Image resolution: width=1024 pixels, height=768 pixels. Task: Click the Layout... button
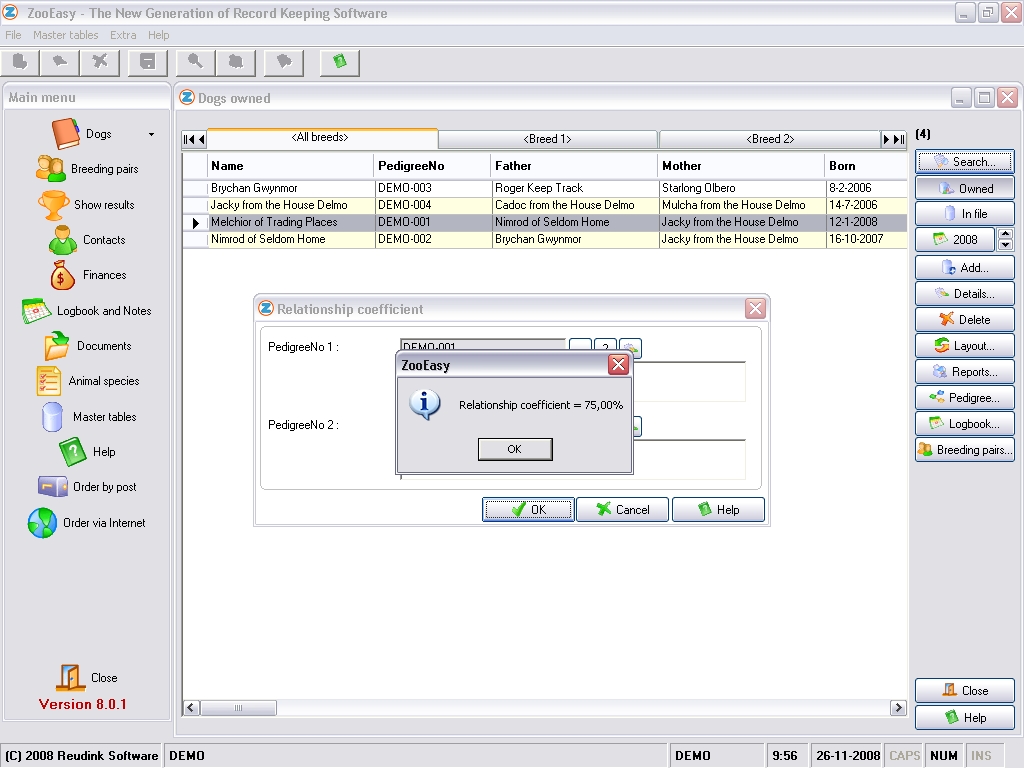[965, 346]
